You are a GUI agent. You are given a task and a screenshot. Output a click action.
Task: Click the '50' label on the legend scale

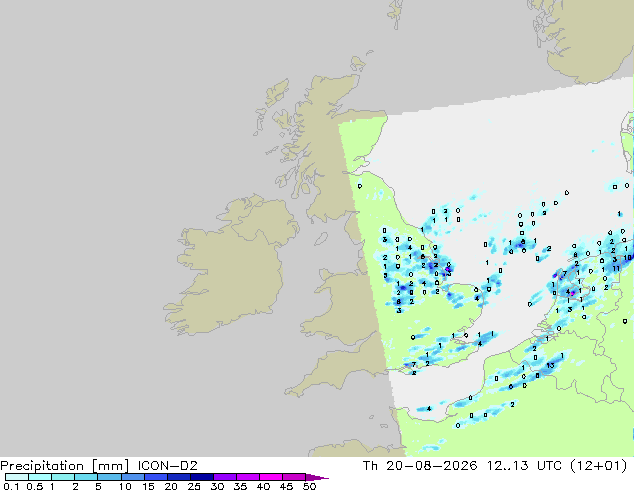[x=309, y=486]
